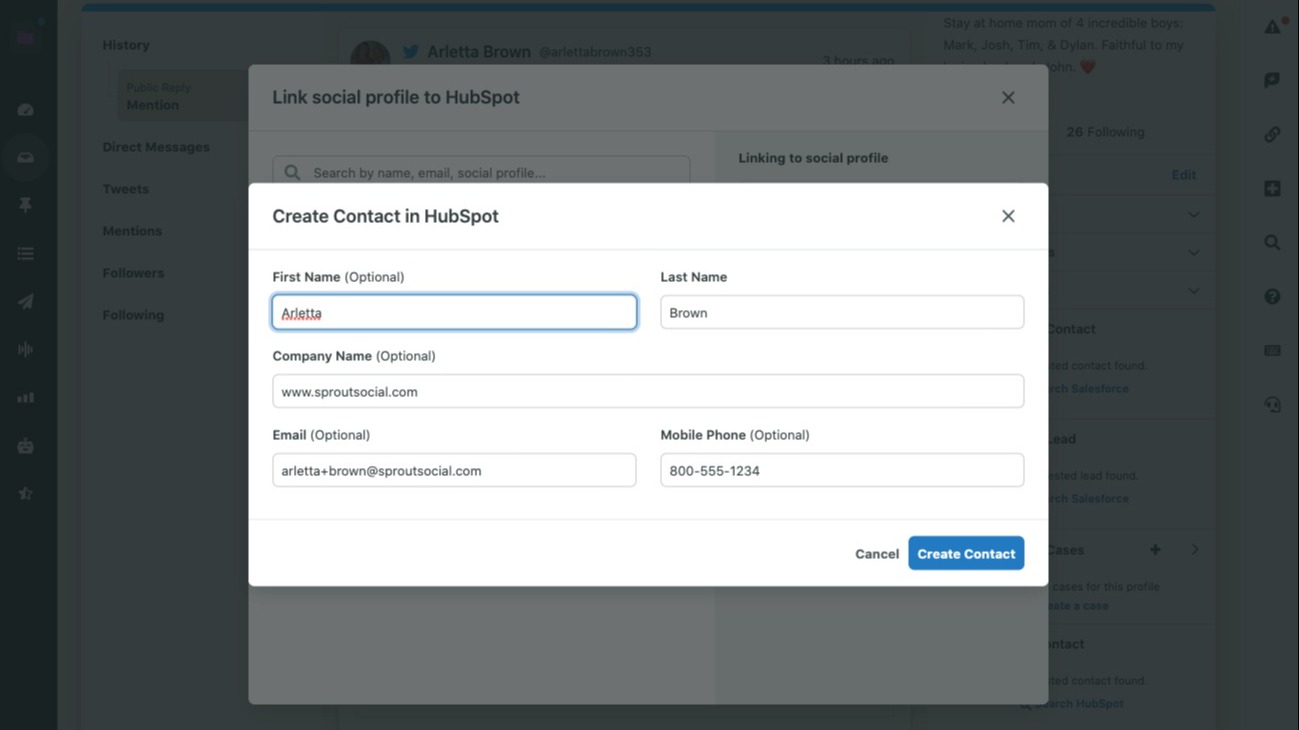Open the help question mark icon
The width and height of the screenshot is (1299, 730).
[x=1272, y=296]
